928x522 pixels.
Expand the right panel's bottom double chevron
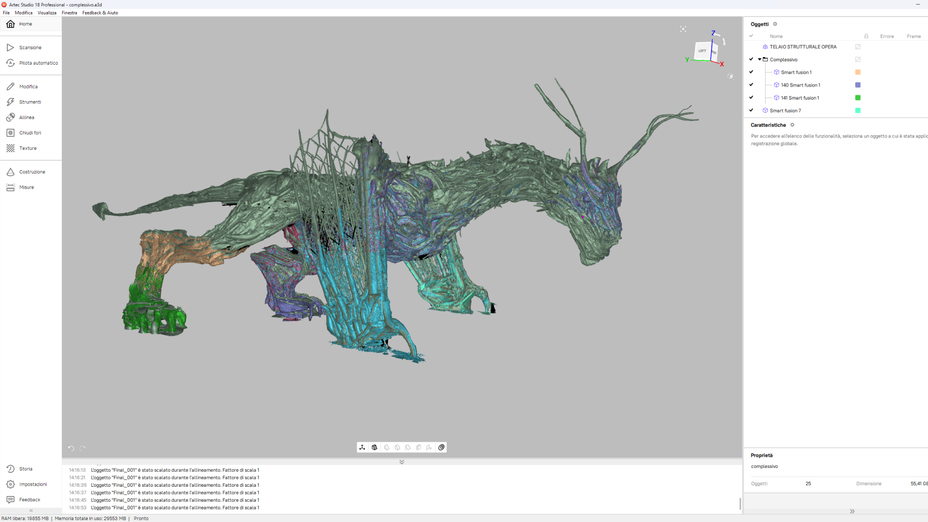tap(852, 511)
